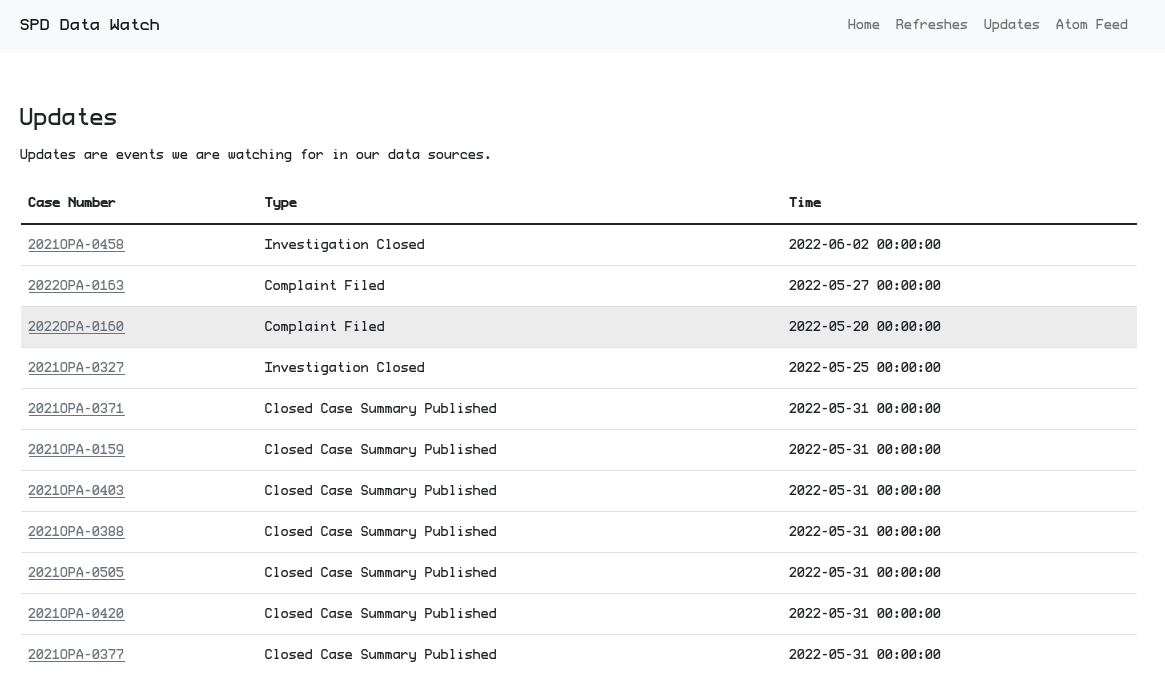The width and height of the screenshot is (1165, 675).
Task: Click the time 2022-05-25 00:00:00
Action: pyautogui.click(x=864, y=367)
